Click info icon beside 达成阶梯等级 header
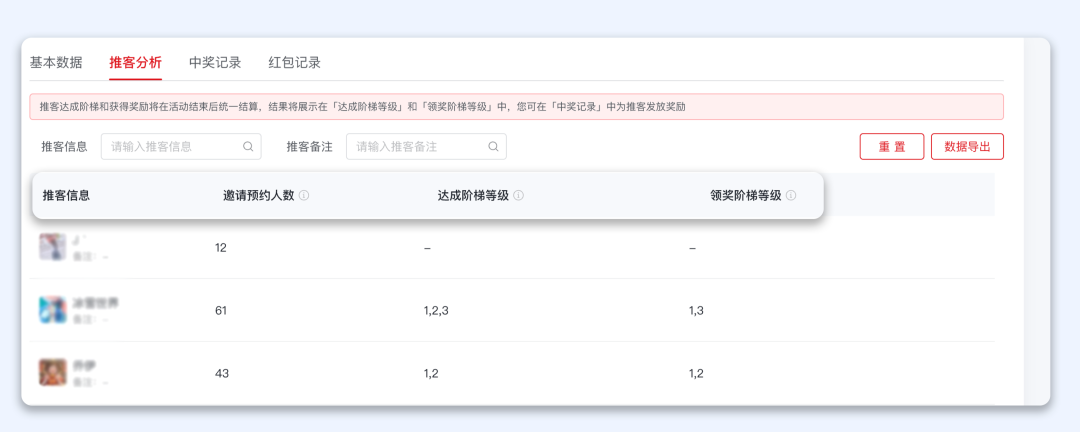 pyautogui.click(x=519, y=196)
